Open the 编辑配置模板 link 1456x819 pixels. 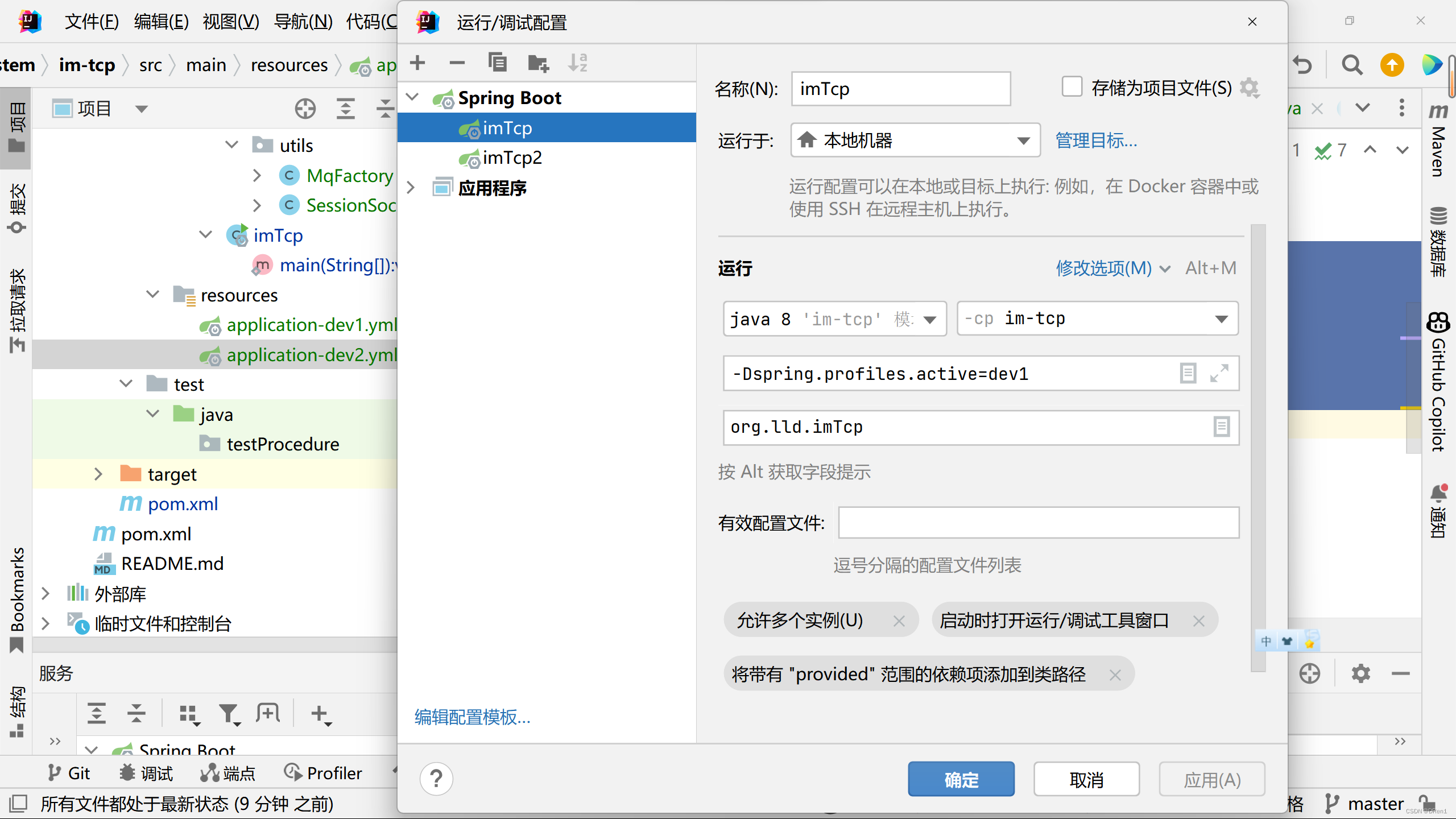pyautogui.click(x=472, y=717)
